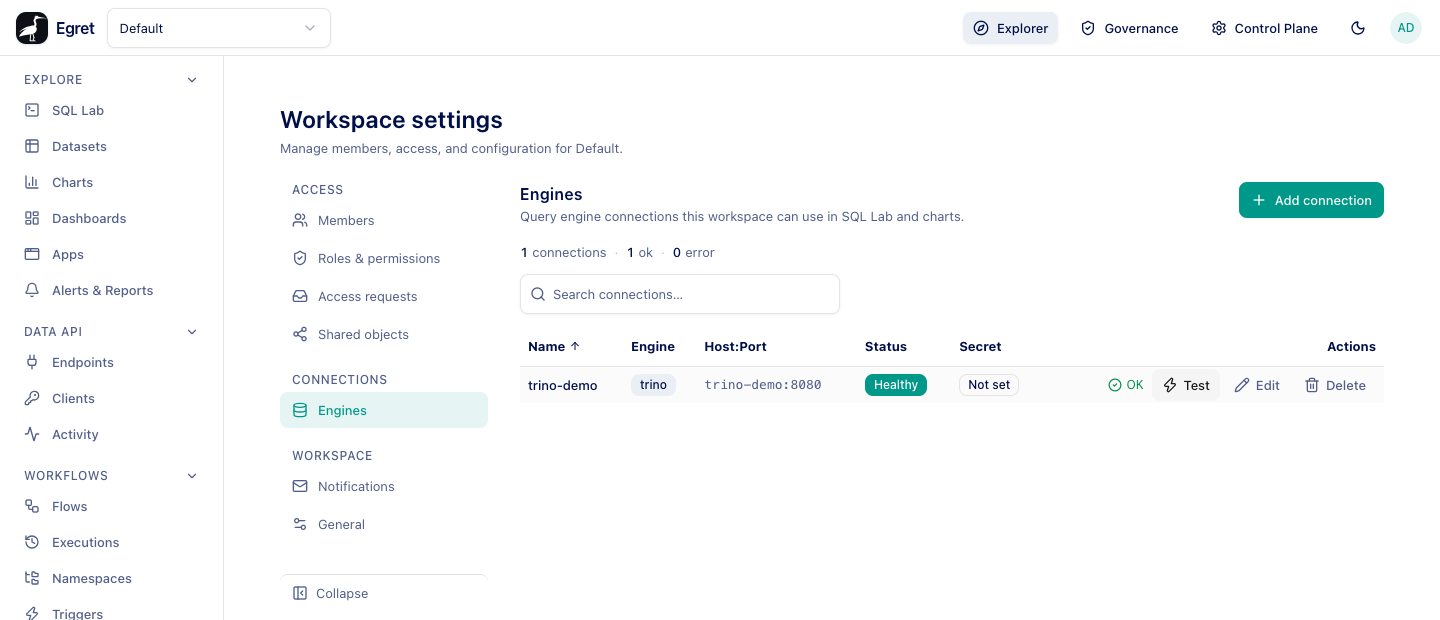Click the Egret bird logo

tap(32, 28)
